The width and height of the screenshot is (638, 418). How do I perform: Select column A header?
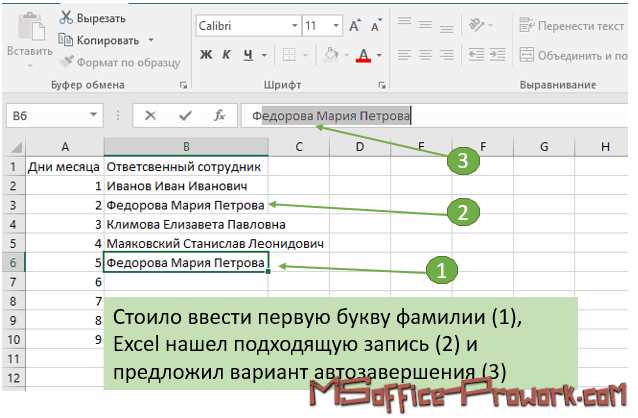pos(65,147)
